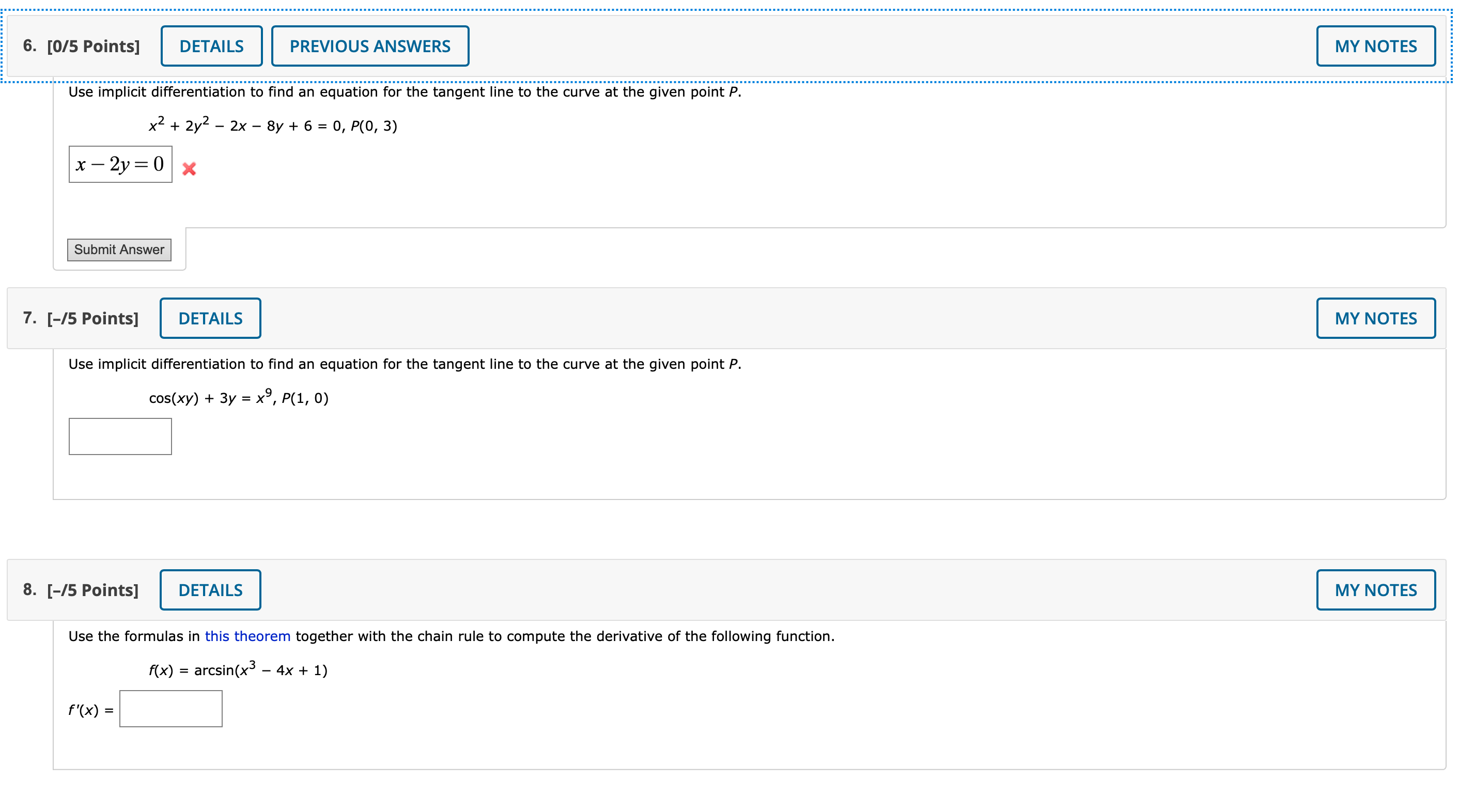1459x812 pixels.
Task: Open DETAILS for question 8
Action: 210,589
